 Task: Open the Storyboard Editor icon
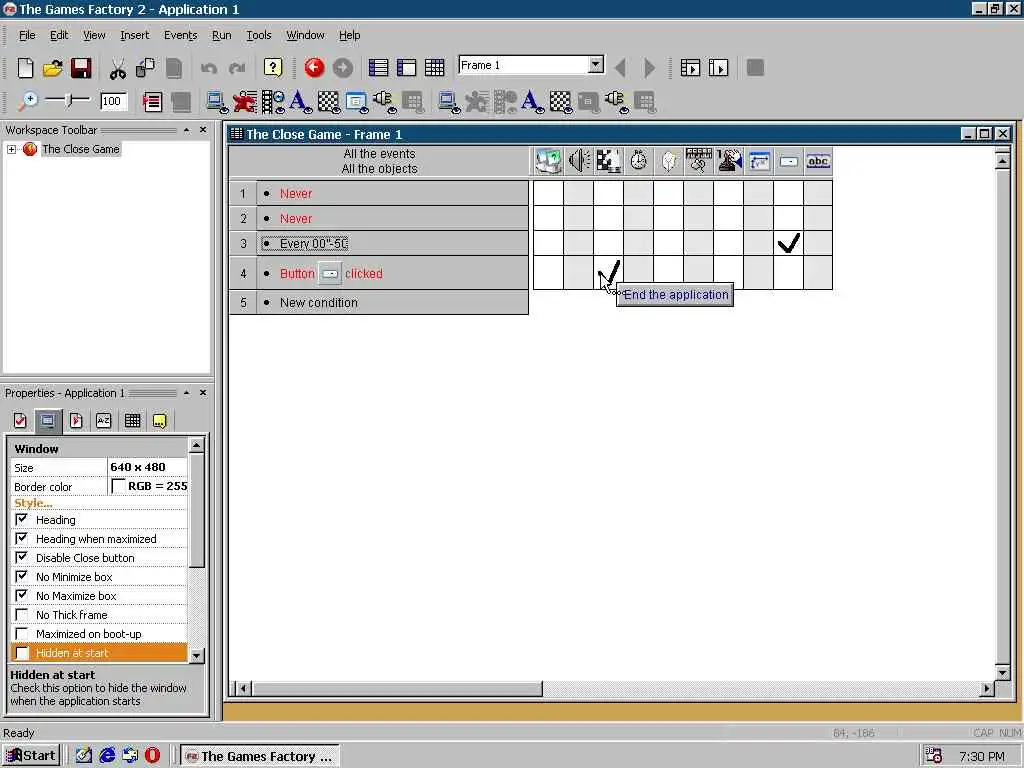point(378,67)
